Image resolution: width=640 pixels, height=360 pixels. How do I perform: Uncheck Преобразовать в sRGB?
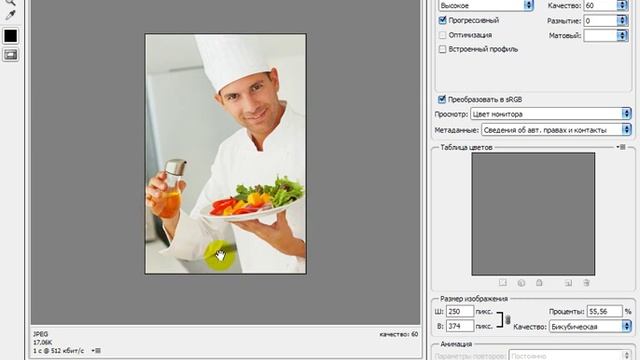(x=442, y=99)
